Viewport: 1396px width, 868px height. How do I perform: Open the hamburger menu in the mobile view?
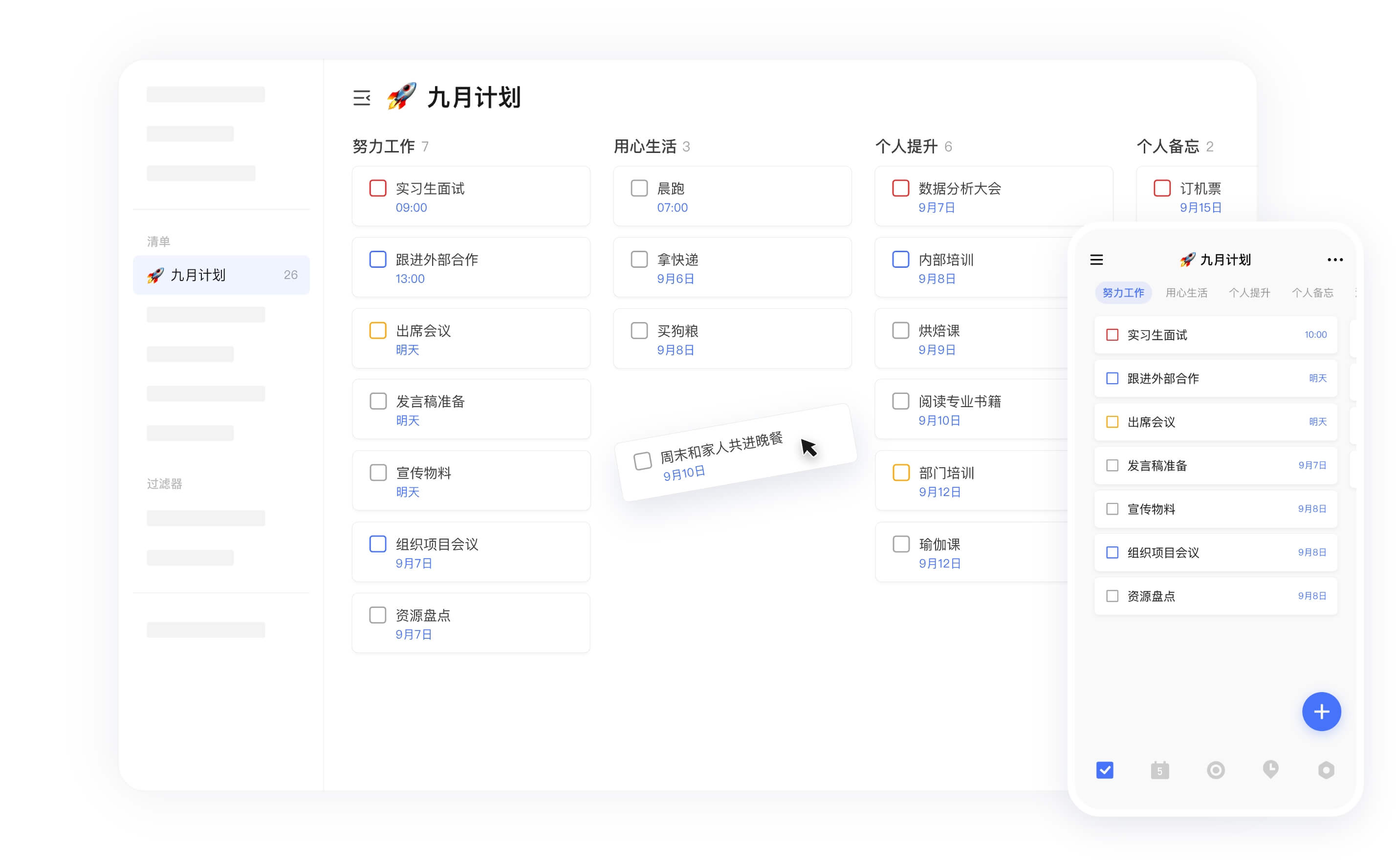[1096, 260]
